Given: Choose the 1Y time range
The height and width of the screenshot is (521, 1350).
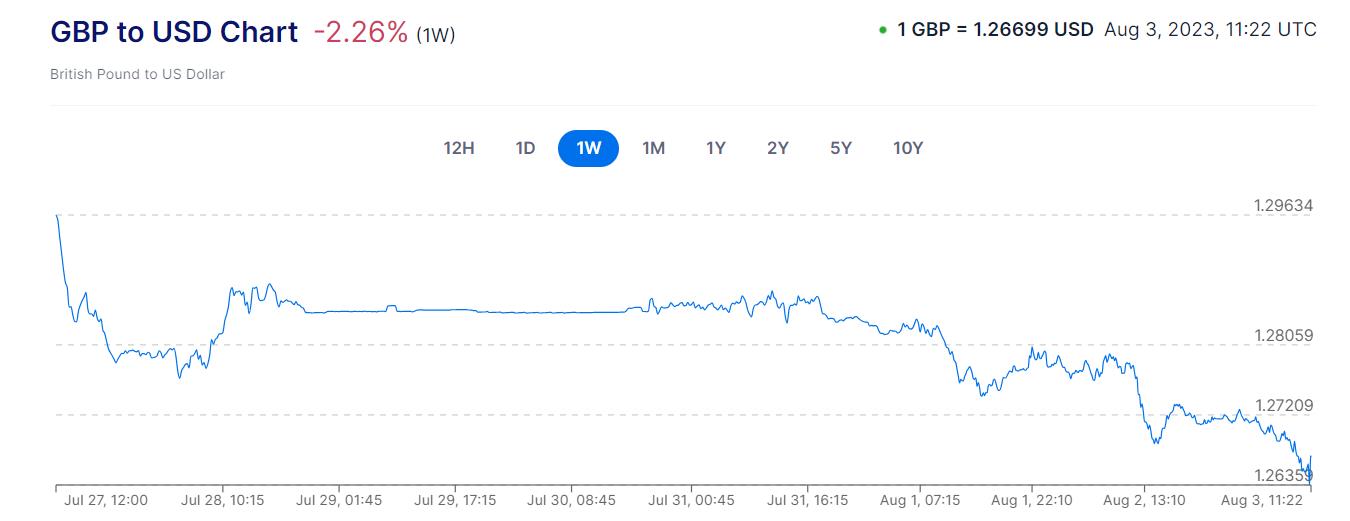Looking at the screenshot, I should click(x=716, y=148).
